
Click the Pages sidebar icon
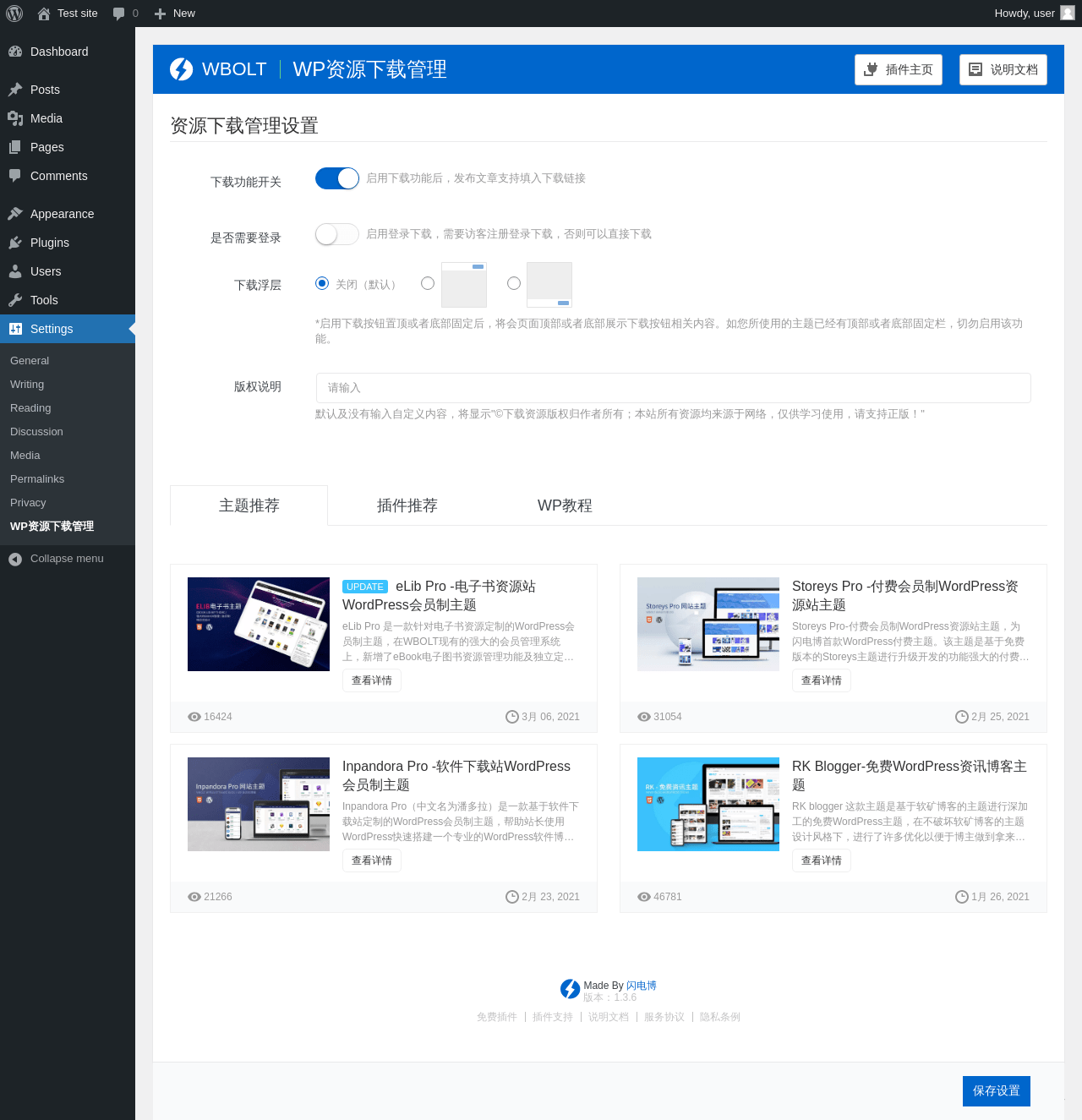tap(15, 147)
